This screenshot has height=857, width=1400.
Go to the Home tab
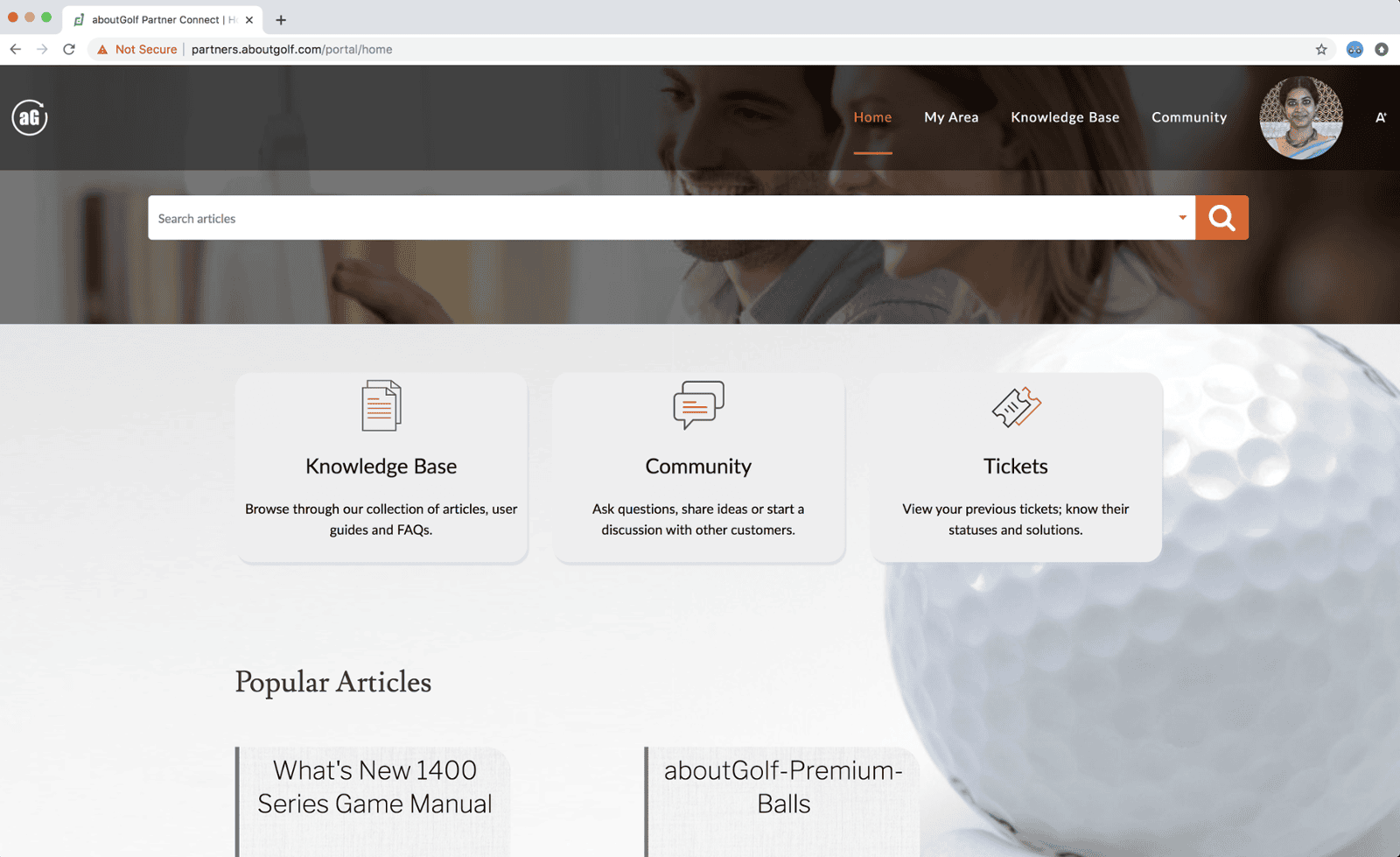[872, 116]
